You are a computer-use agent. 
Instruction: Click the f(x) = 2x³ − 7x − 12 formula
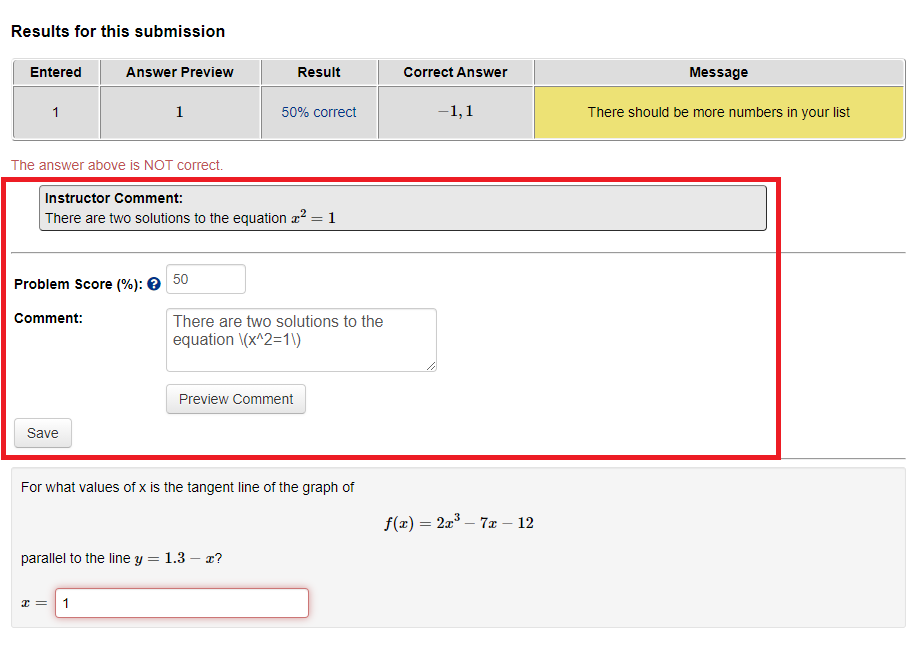(x=459, y=522)
